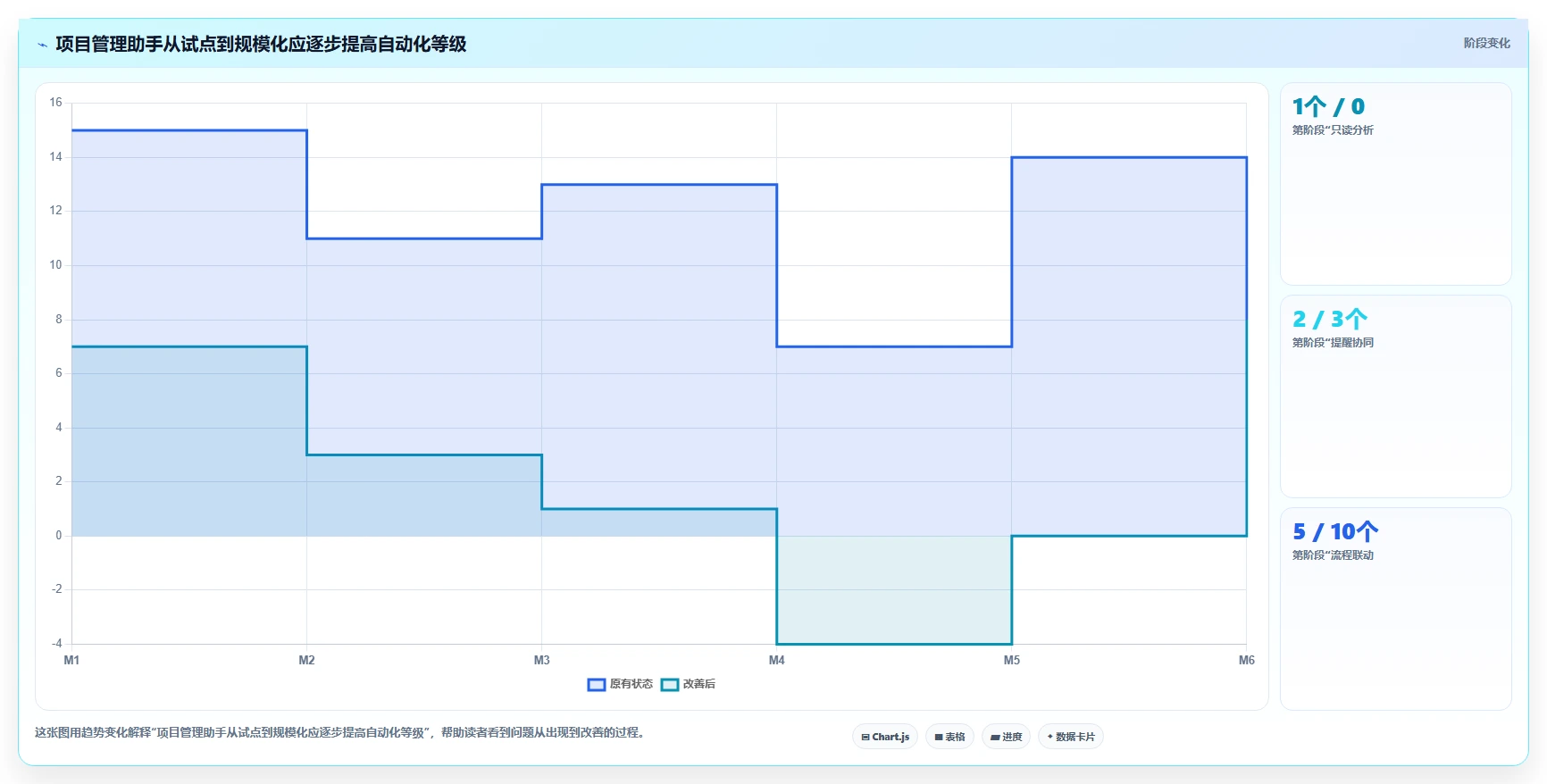
Task: Click the 数据卡片 tag
Action: (x=1070, y=737)
